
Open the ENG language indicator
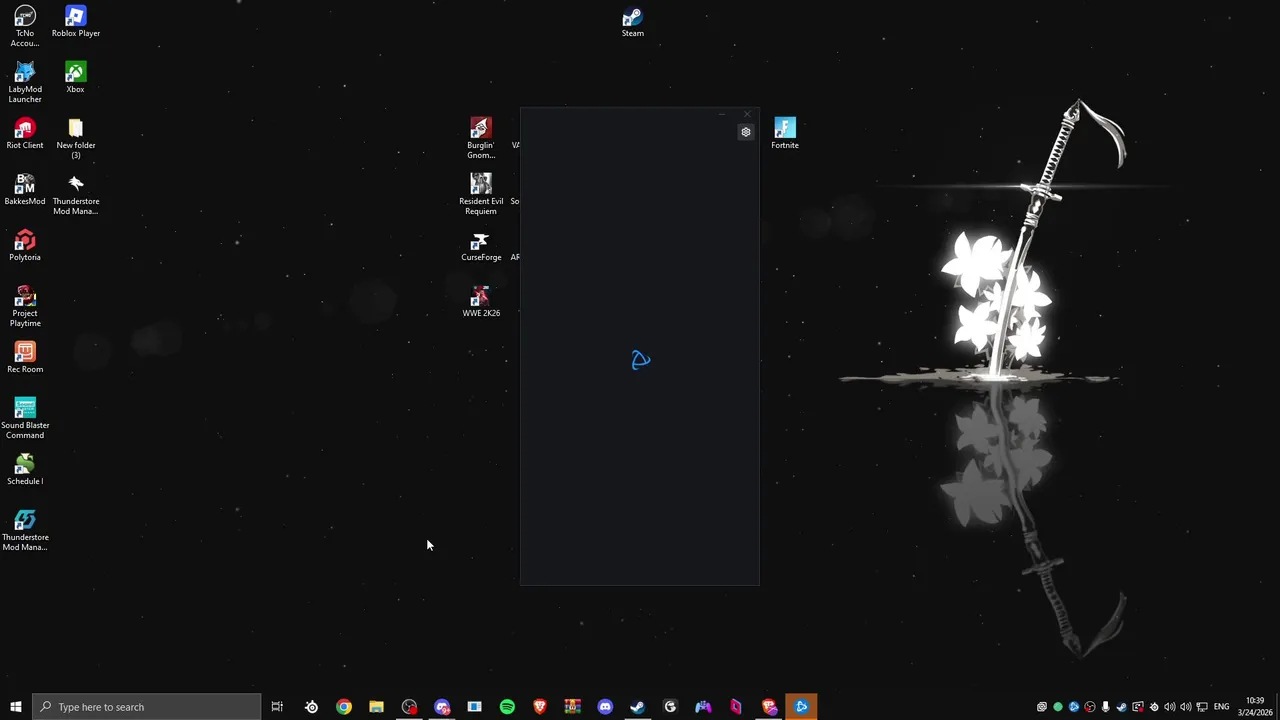[1221, 707]
